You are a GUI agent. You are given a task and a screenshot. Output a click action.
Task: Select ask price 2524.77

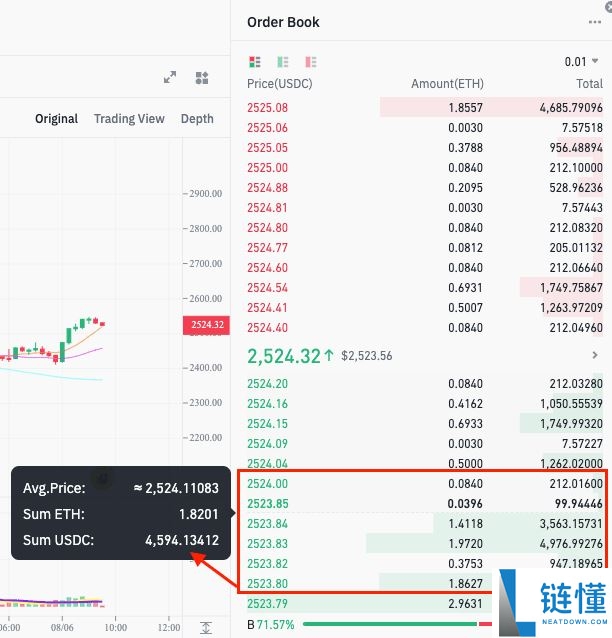267,248
